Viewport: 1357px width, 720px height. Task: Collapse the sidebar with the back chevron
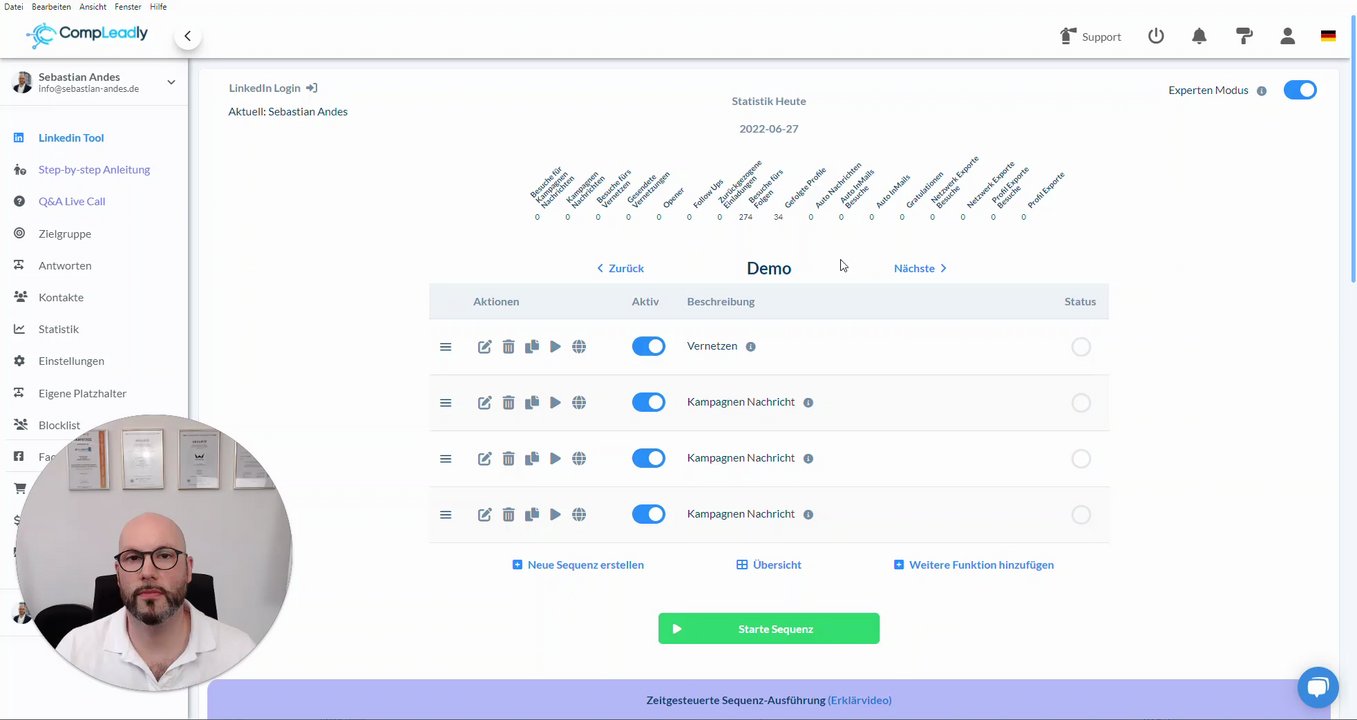pyautogui.click(x=187, y=36)
